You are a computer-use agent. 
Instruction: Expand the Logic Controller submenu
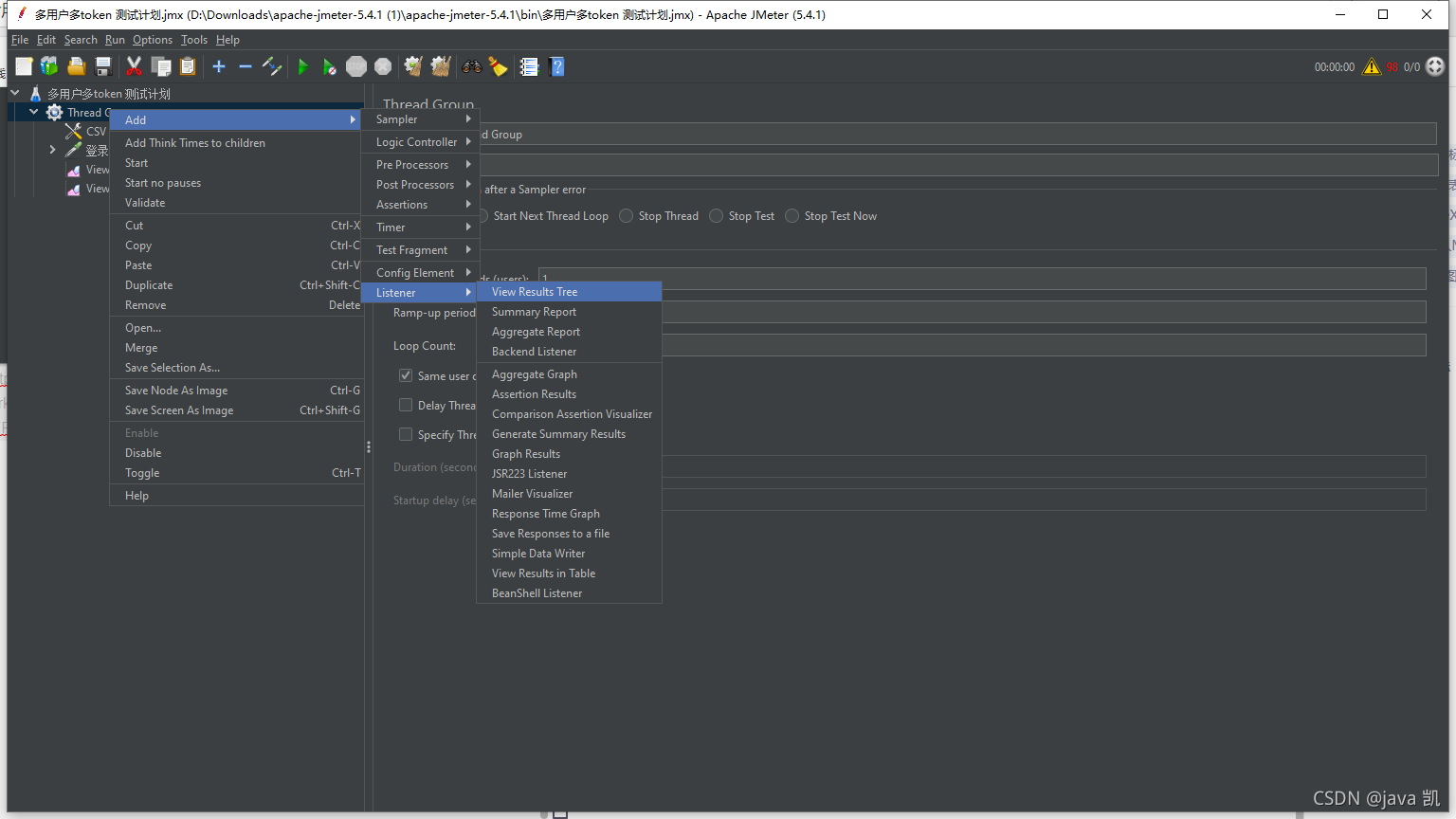point(421,142)
